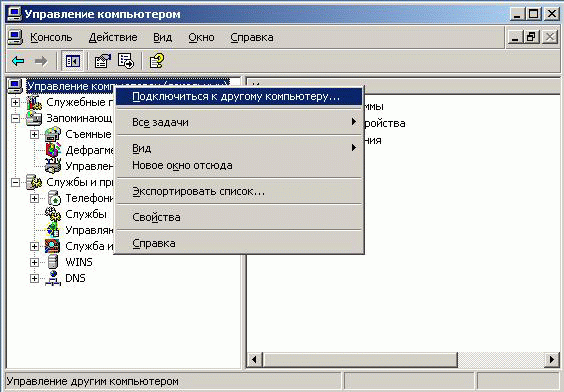Screen dimensions: 564x392
Task: Open the Вид menu in menu bar
Action: point(163,37)
